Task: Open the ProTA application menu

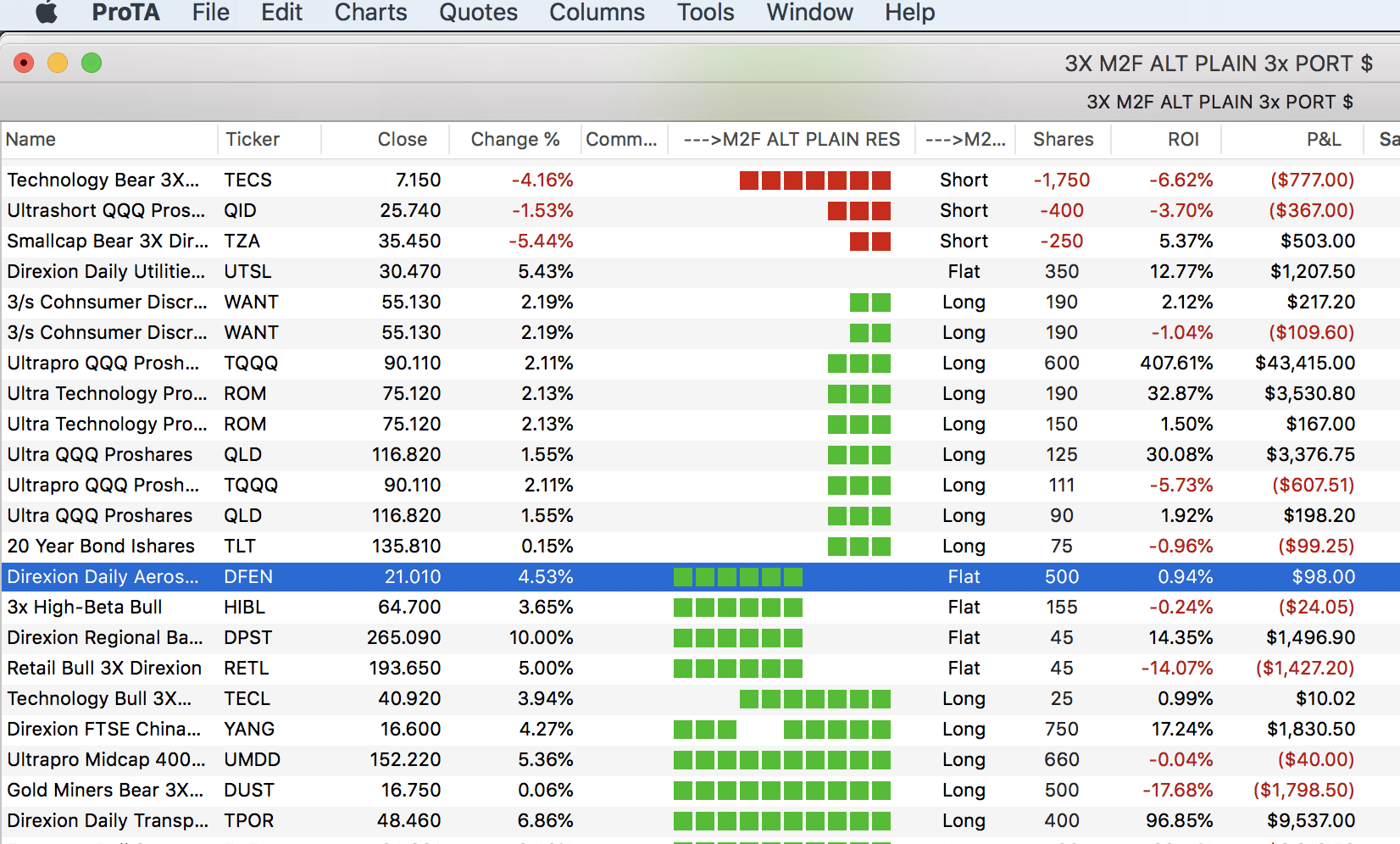Action: point(125,13)
